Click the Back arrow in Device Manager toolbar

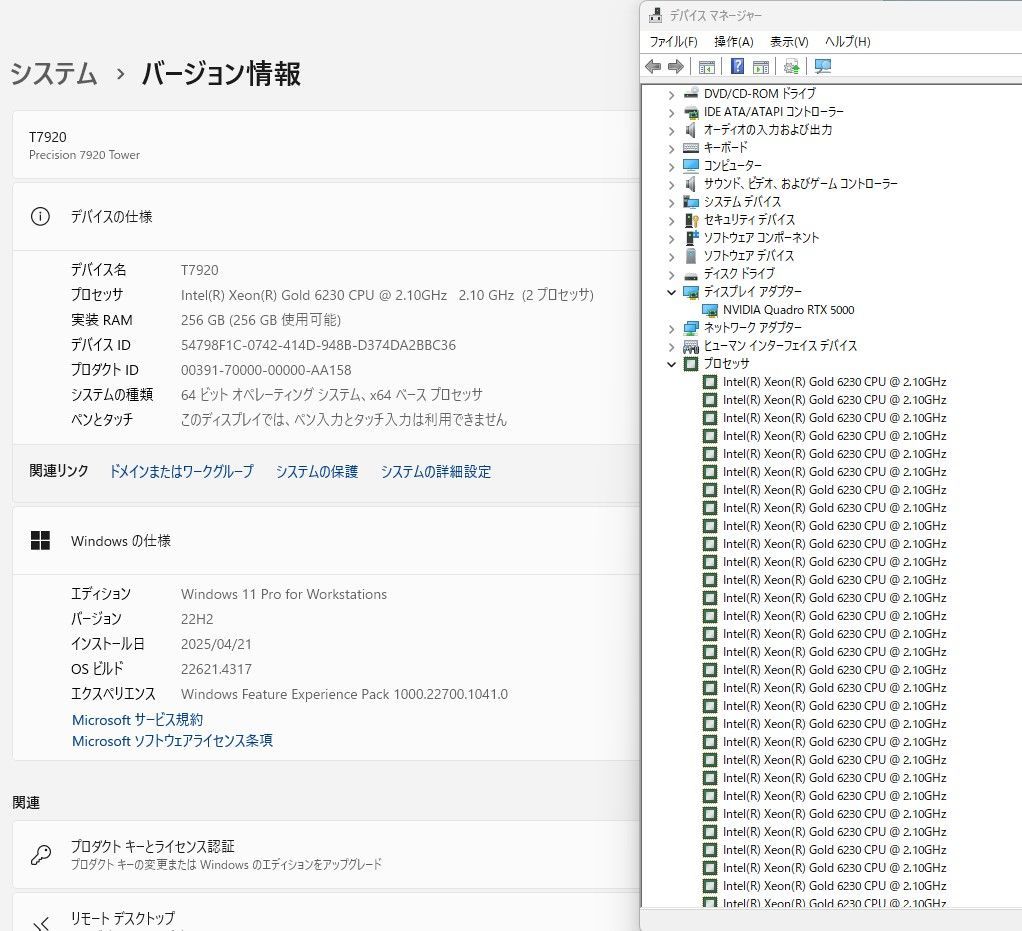(652, 66)
